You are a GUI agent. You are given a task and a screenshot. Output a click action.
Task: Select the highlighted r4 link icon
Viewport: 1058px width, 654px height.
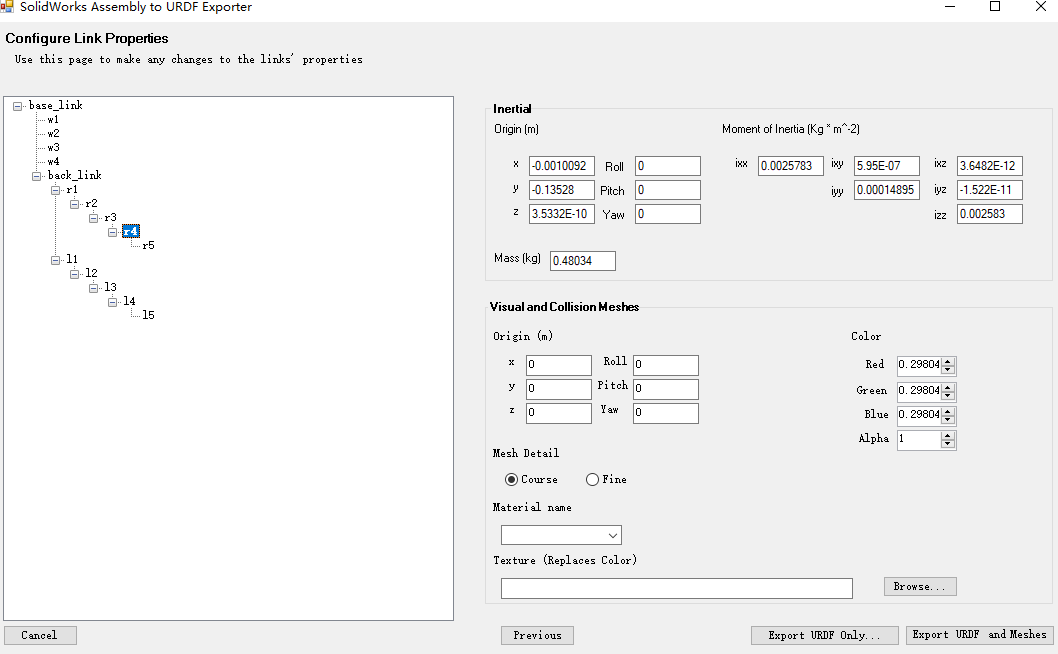[130, 231]
